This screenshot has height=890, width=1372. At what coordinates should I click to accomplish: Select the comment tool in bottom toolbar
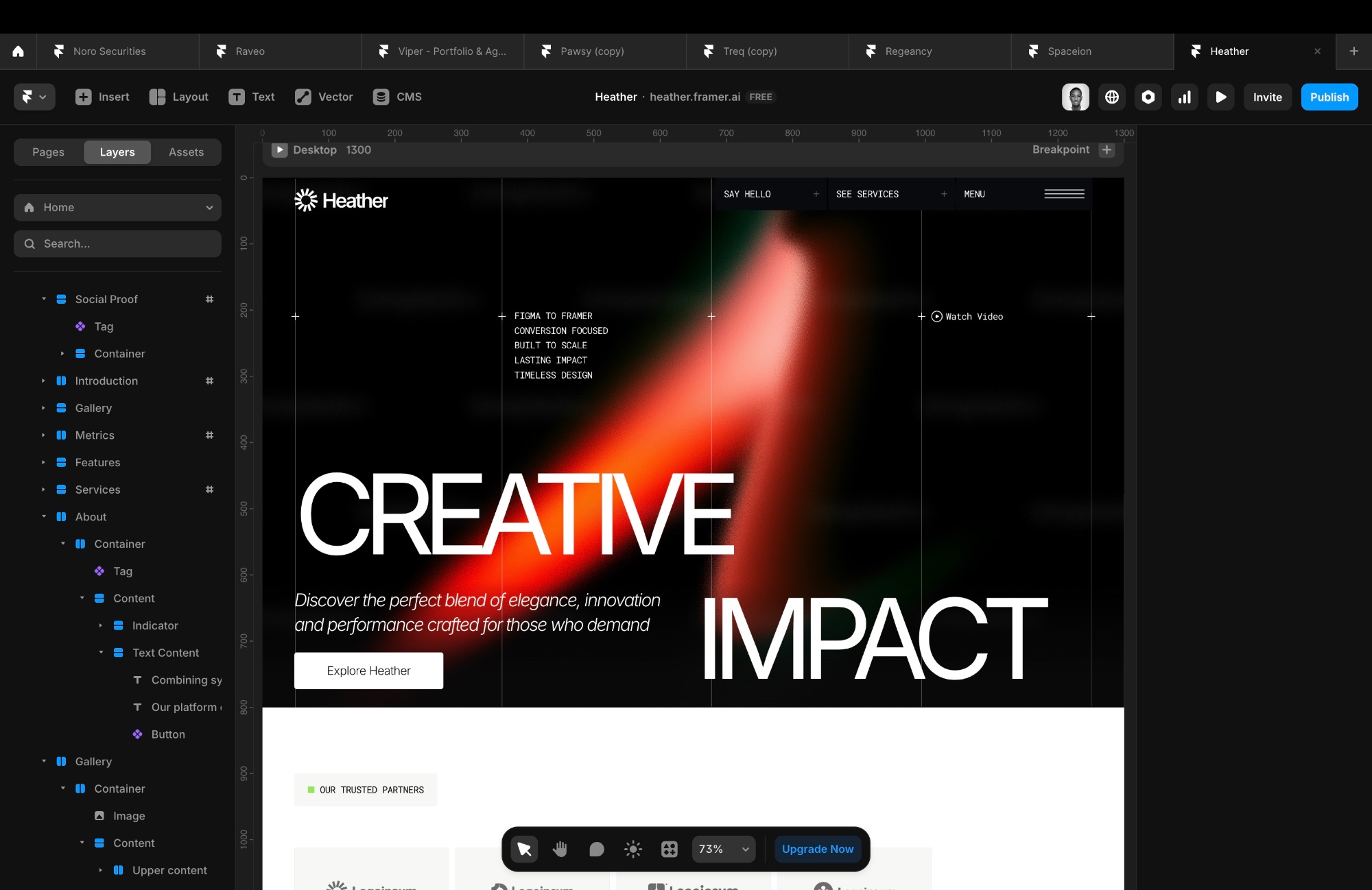click(x=596, y=849)
